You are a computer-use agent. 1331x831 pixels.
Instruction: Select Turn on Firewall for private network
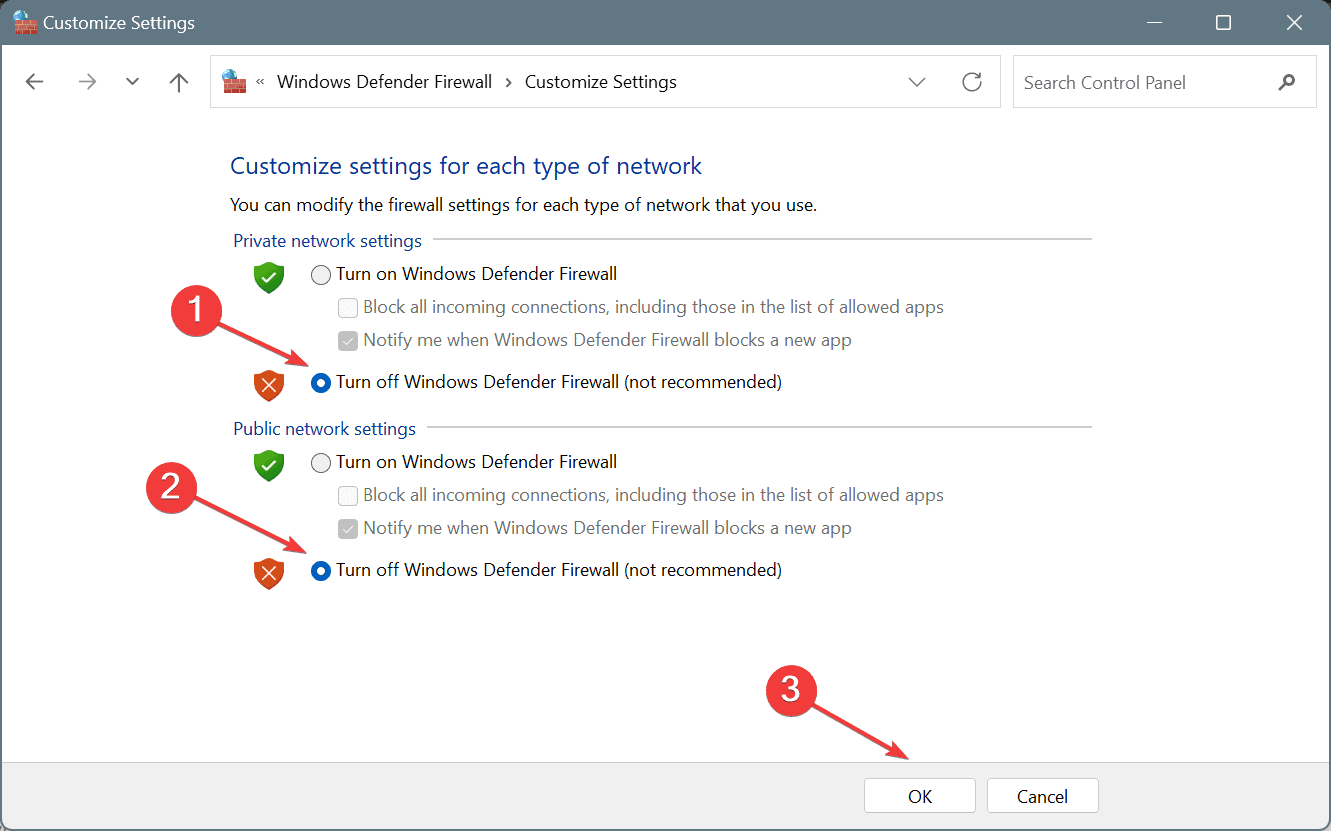point(321,274)
